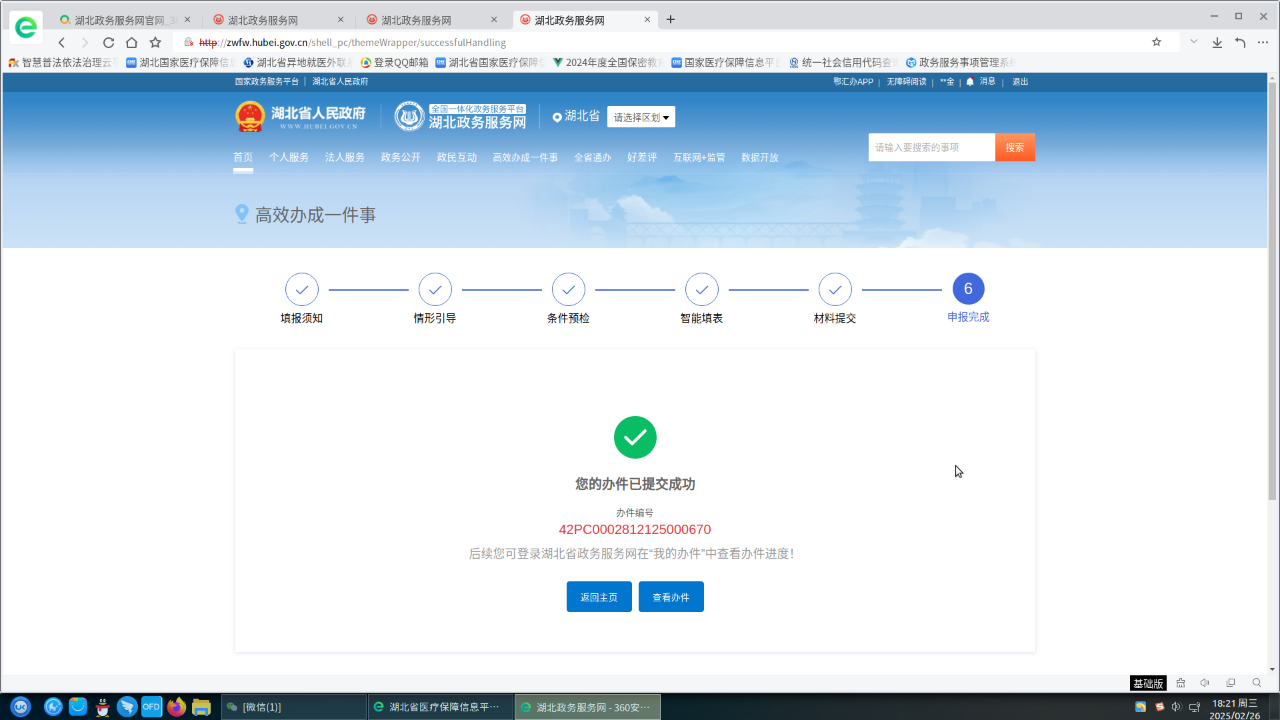1280x720 pixels.
Task: Open the 个人服务 navigation menu
Action: click(x=289, y=158)
